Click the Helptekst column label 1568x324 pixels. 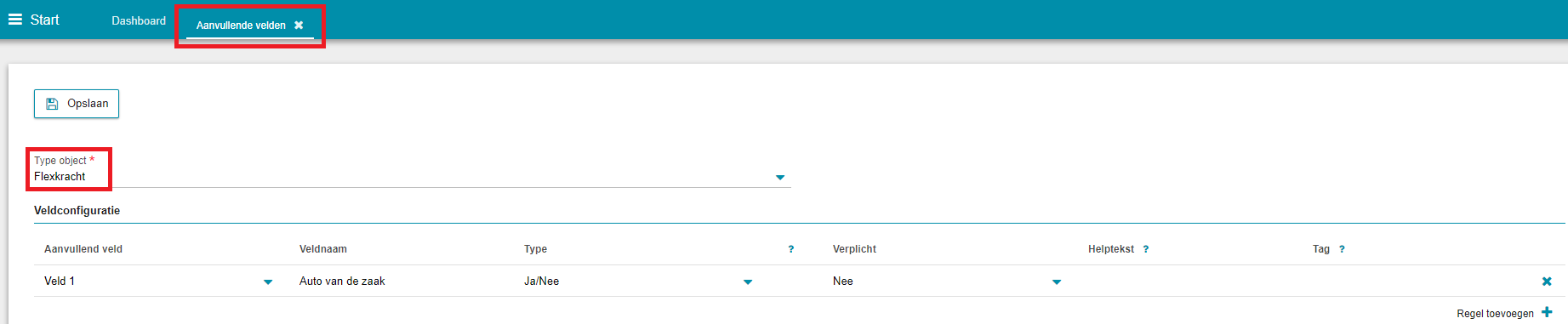pyautogui.click(x=1111, y=249)
